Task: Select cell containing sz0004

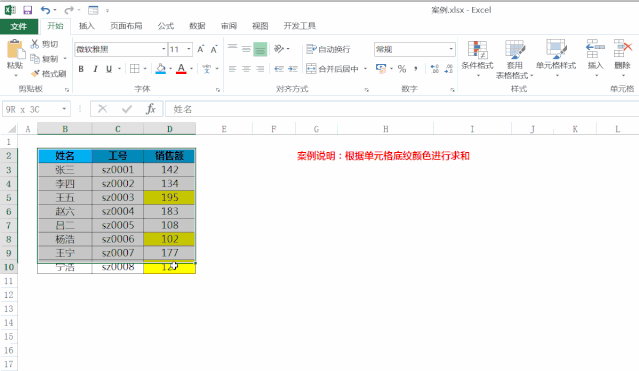Action: 118,212
